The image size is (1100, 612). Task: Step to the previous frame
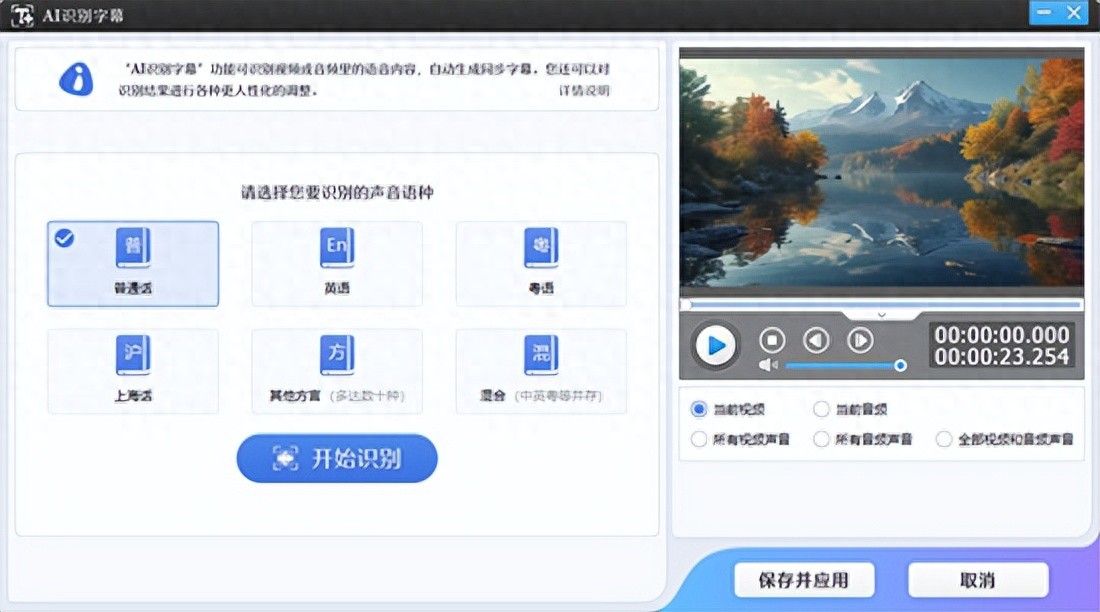pyautogui.click(x=816, y=340)
